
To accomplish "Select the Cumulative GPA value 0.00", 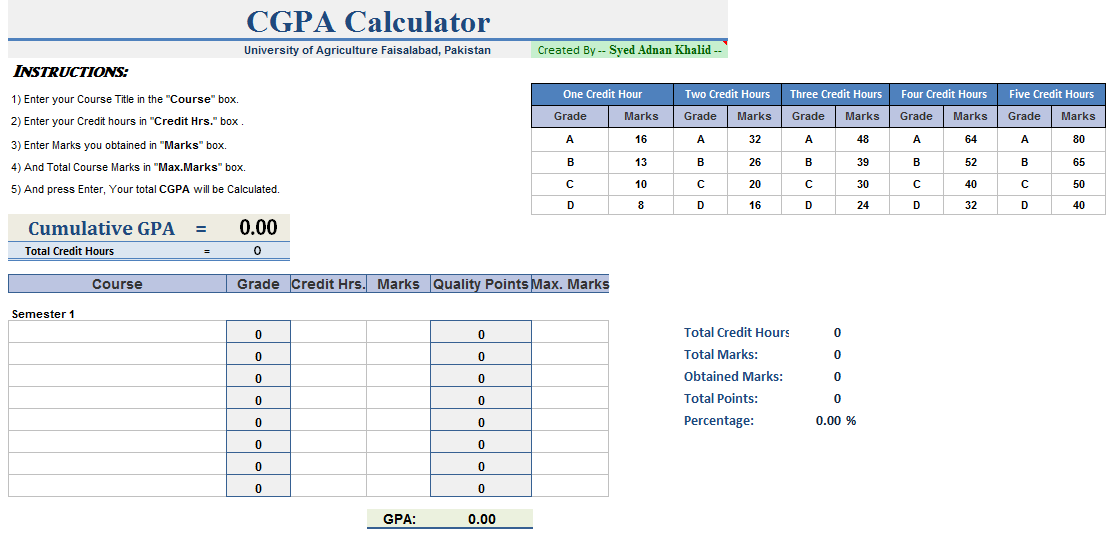I will click(258, 228).
